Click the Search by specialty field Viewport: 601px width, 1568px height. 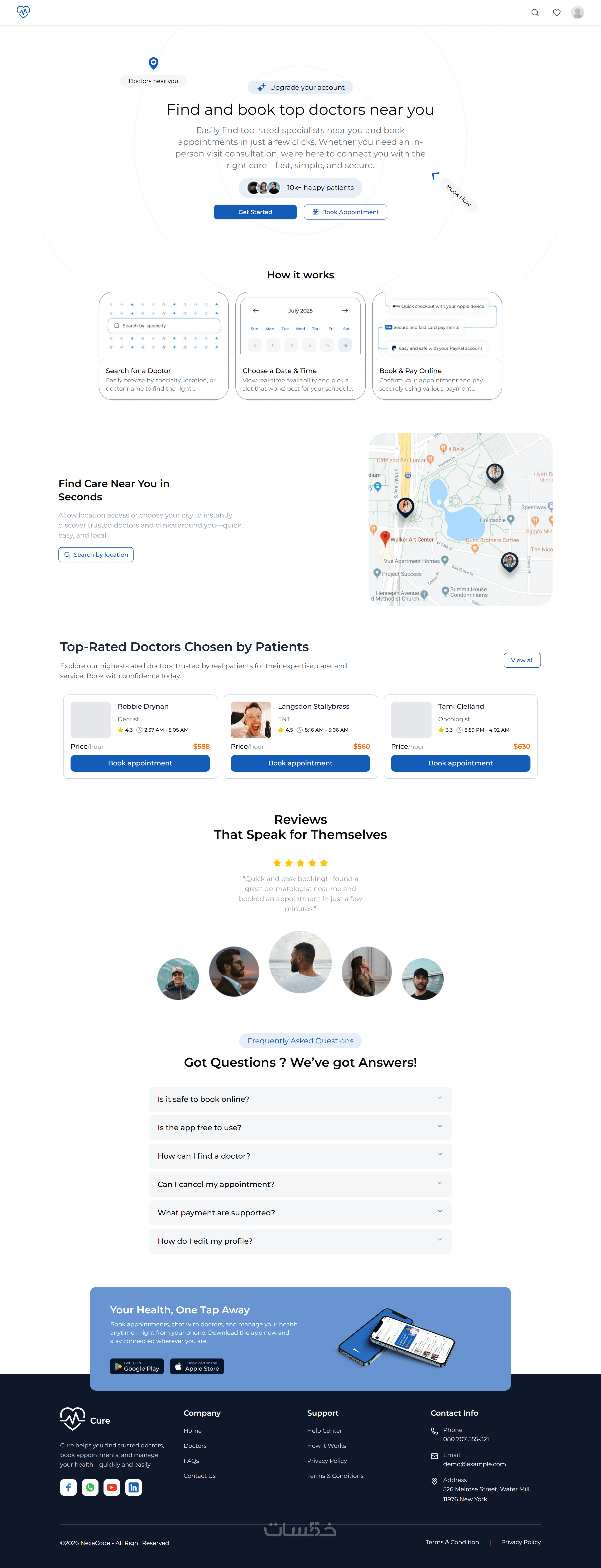pyautogui.click(x=164, y=326)
